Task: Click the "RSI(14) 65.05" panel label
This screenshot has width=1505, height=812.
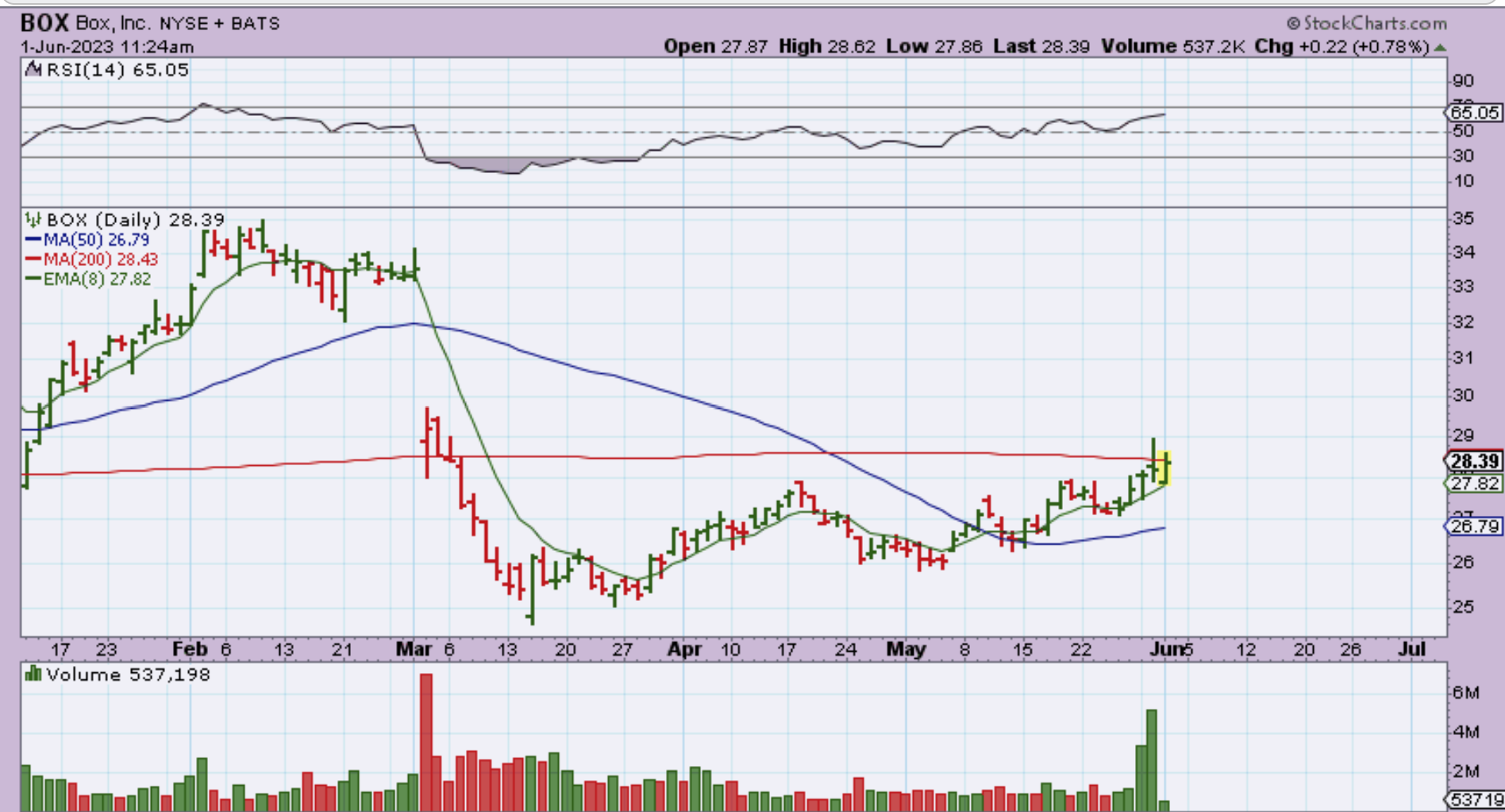Action: [x=117, y=70]
